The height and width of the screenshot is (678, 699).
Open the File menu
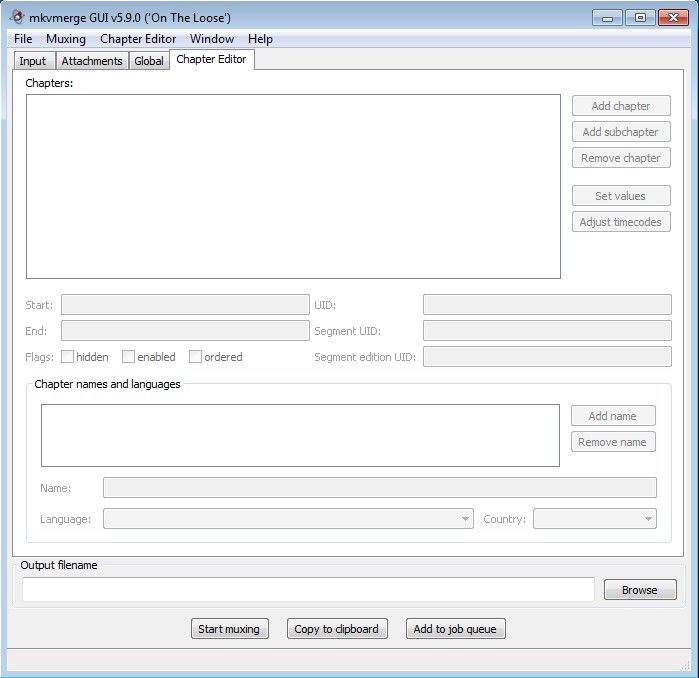click(x=23, y=39)
